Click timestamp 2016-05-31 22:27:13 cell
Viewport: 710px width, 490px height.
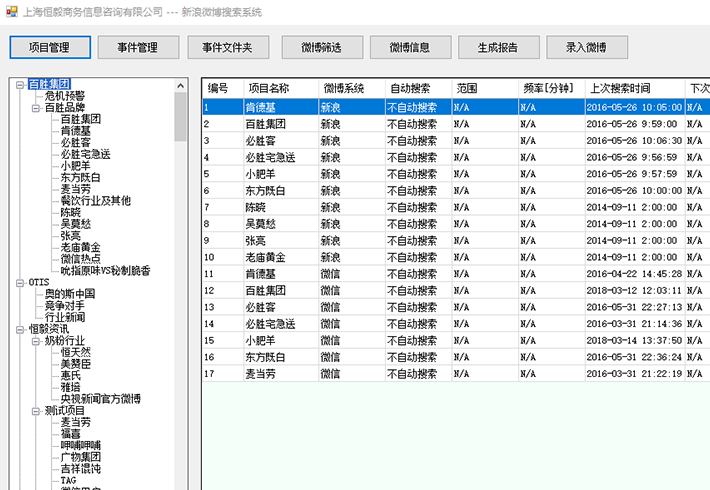634,307
